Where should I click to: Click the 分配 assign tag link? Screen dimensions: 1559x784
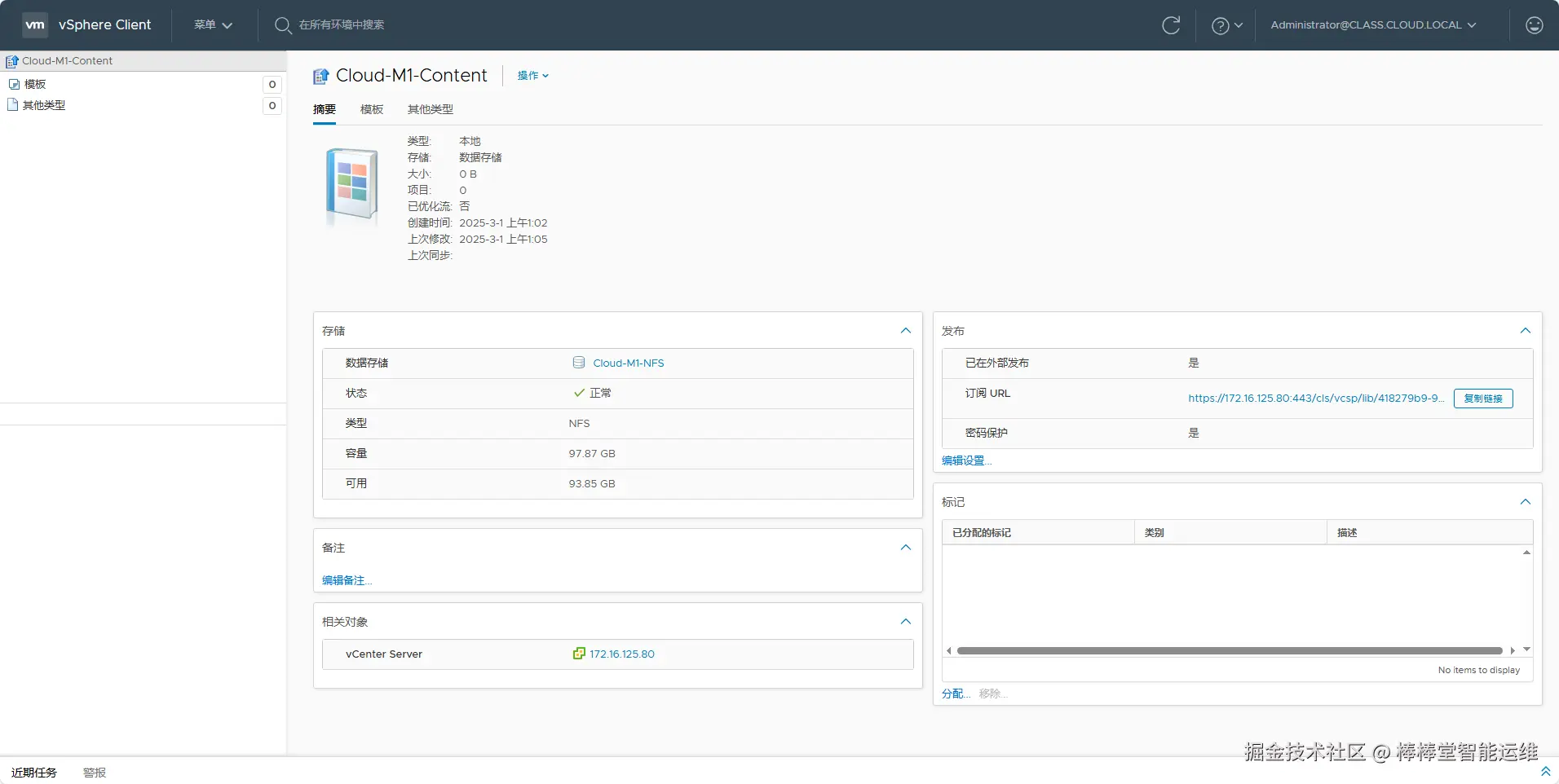coord(956,694)
